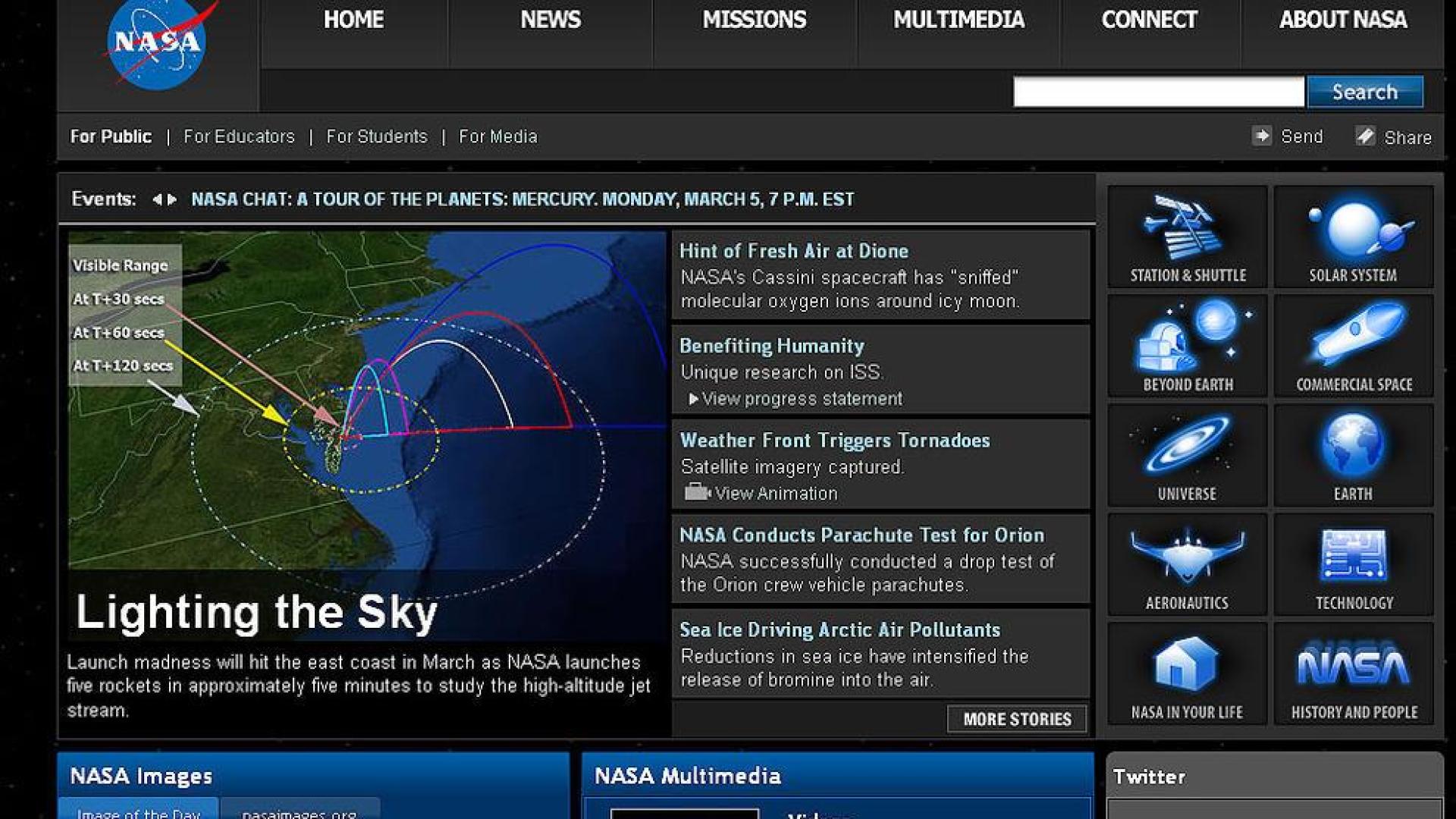This screenshot has width=1456, height=819.
Task: Click the Lighting the Sky headline
Action: click(257, 611)
